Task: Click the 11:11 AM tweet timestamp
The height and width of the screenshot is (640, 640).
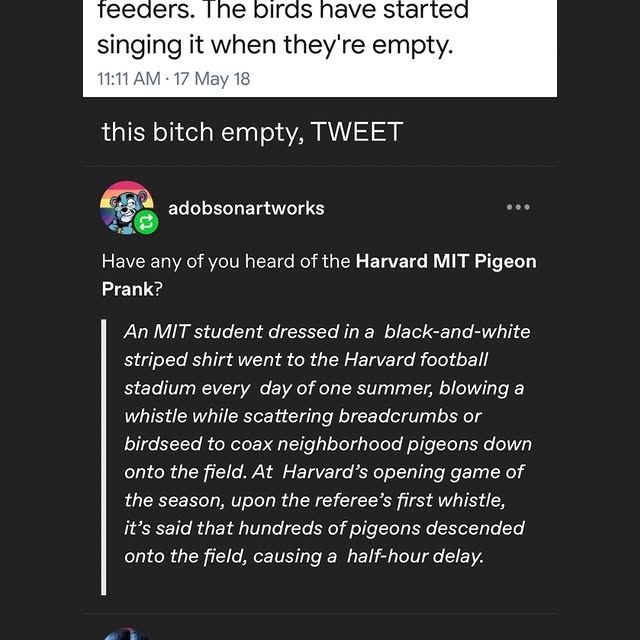Action: click(x=127, y=79)
